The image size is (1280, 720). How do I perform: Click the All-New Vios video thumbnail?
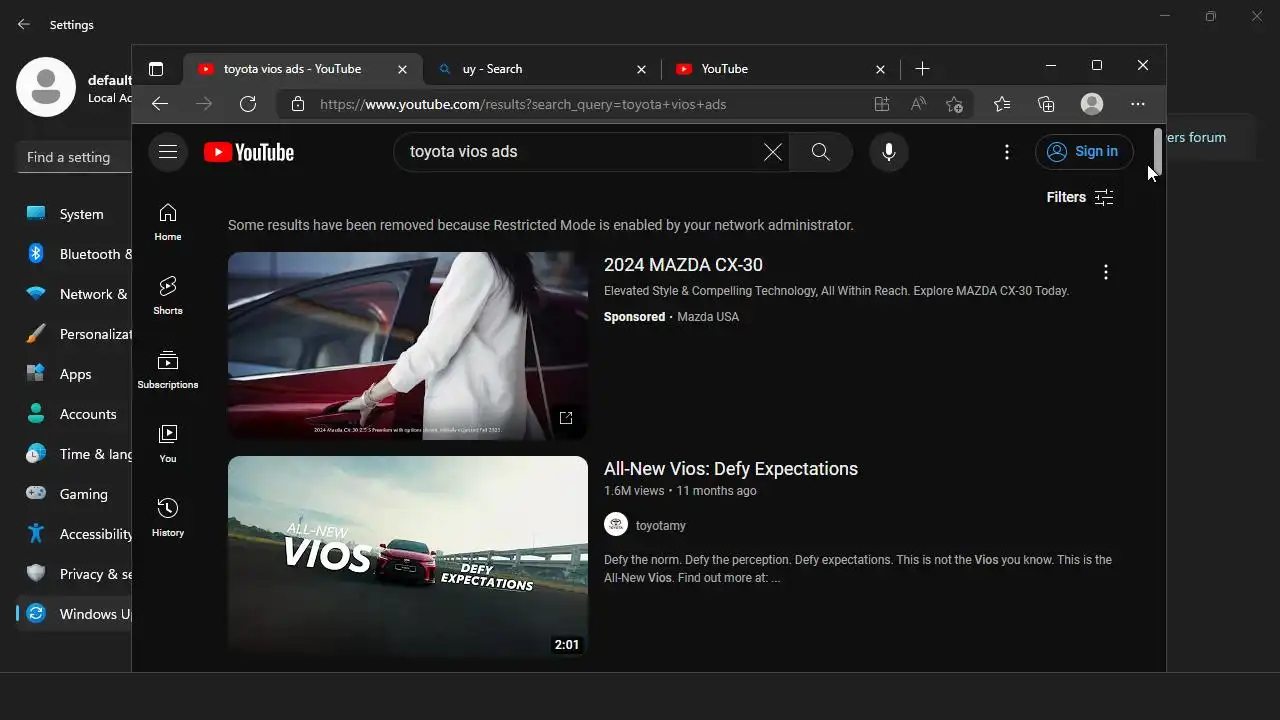(x=408, y=557)
